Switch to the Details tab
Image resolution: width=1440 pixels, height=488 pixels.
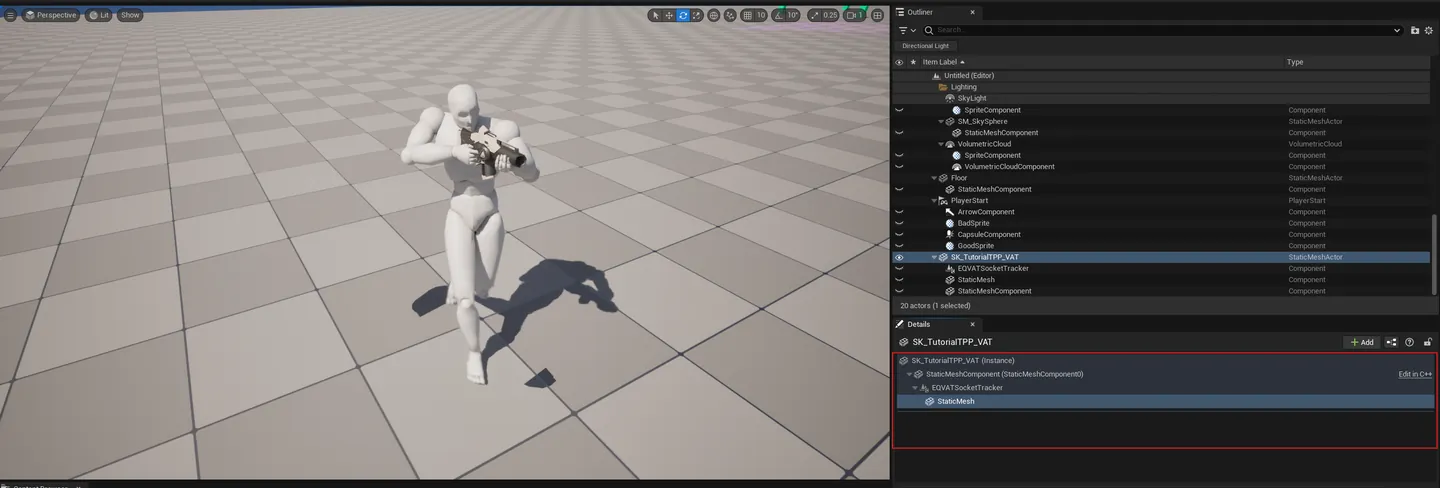pyautogui.click(x=918, y=324)
